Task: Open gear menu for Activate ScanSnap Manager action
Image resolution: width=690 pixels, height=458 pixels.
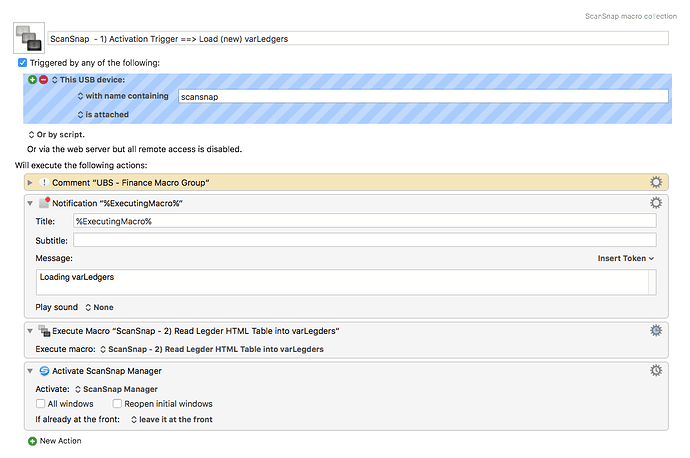Action: 656,370
